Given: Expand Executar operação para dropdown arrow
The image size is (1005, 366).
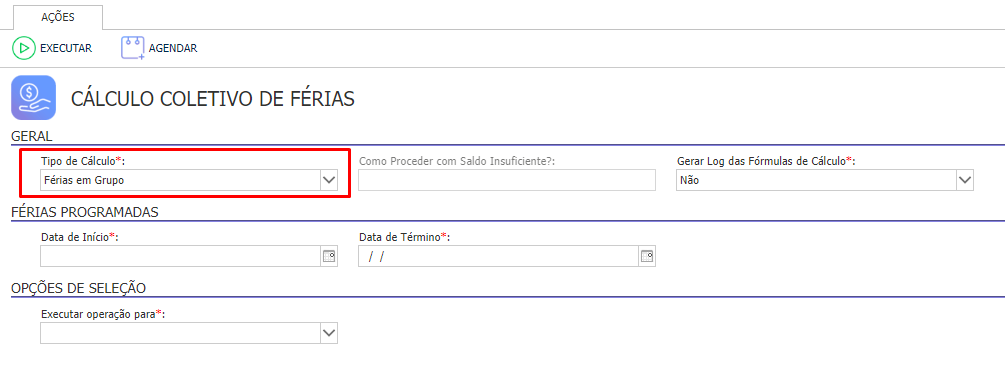Looking at the screenshot, I should tap(329, 333).
